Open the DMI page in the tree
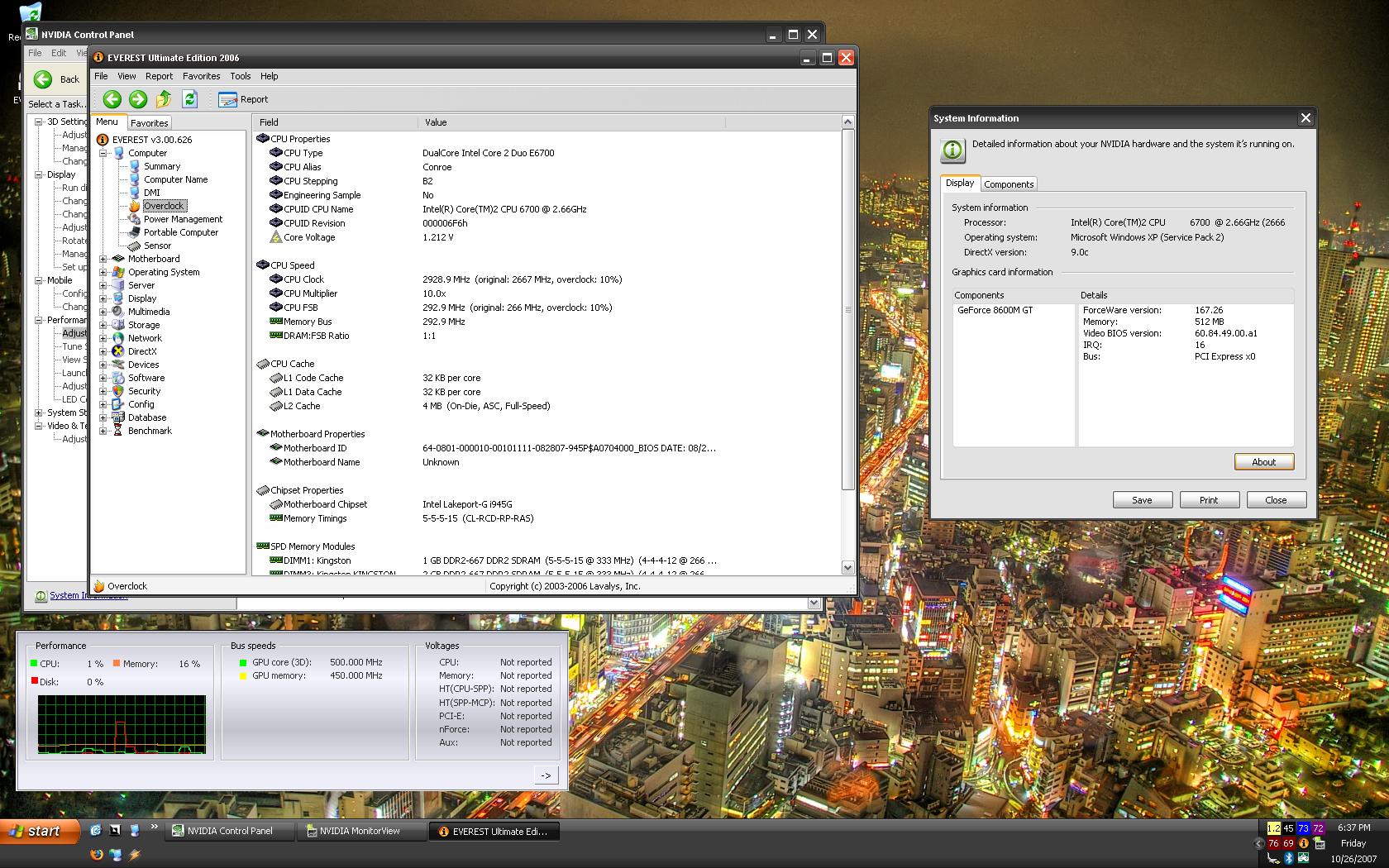Image resolution: width=1389 pixels, height=868 pixels. pos(151,193)
